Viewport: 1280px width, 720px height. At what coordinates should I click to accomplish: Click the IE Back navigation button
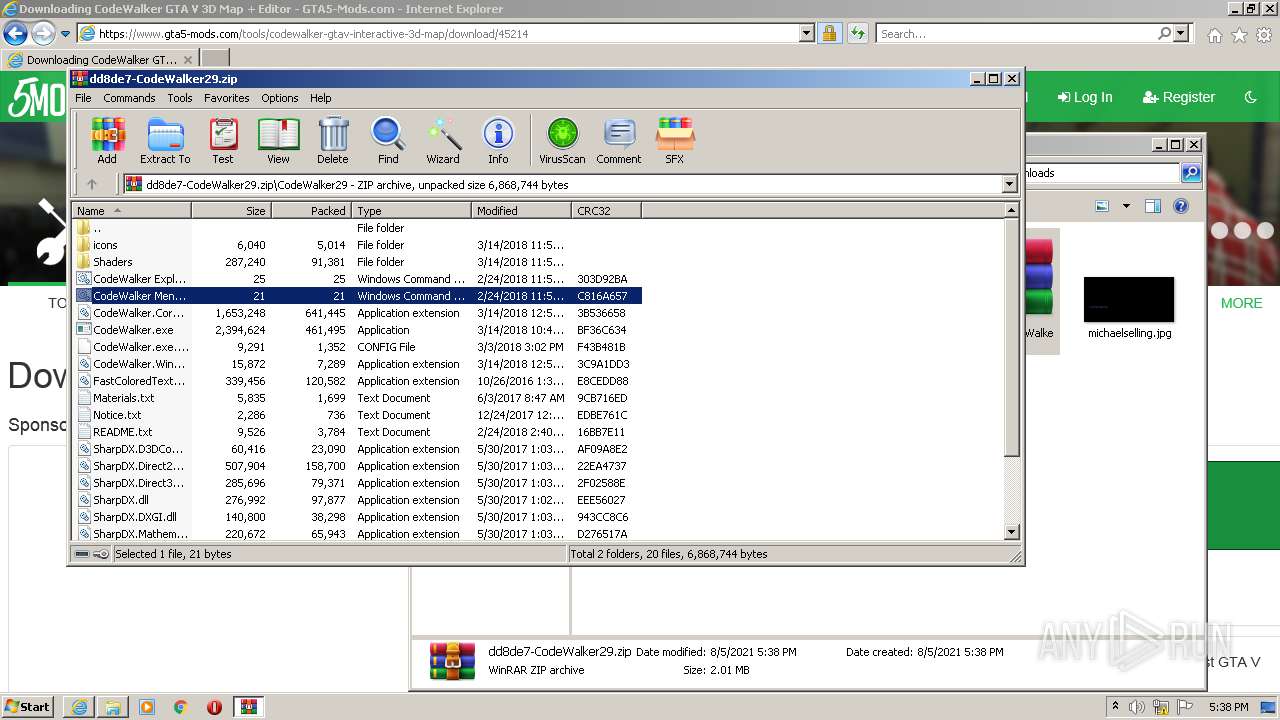[x=15, y=33]
